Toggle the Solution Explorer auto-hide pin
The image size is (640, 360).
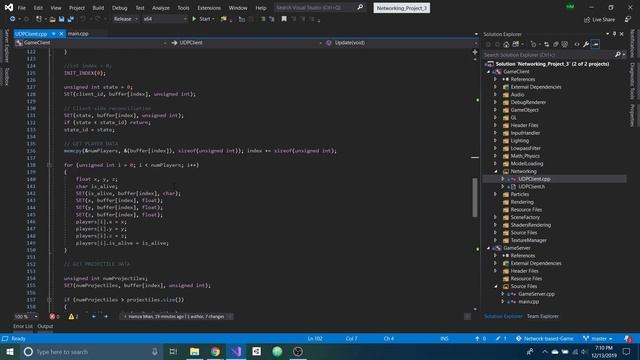pos(614,34)
